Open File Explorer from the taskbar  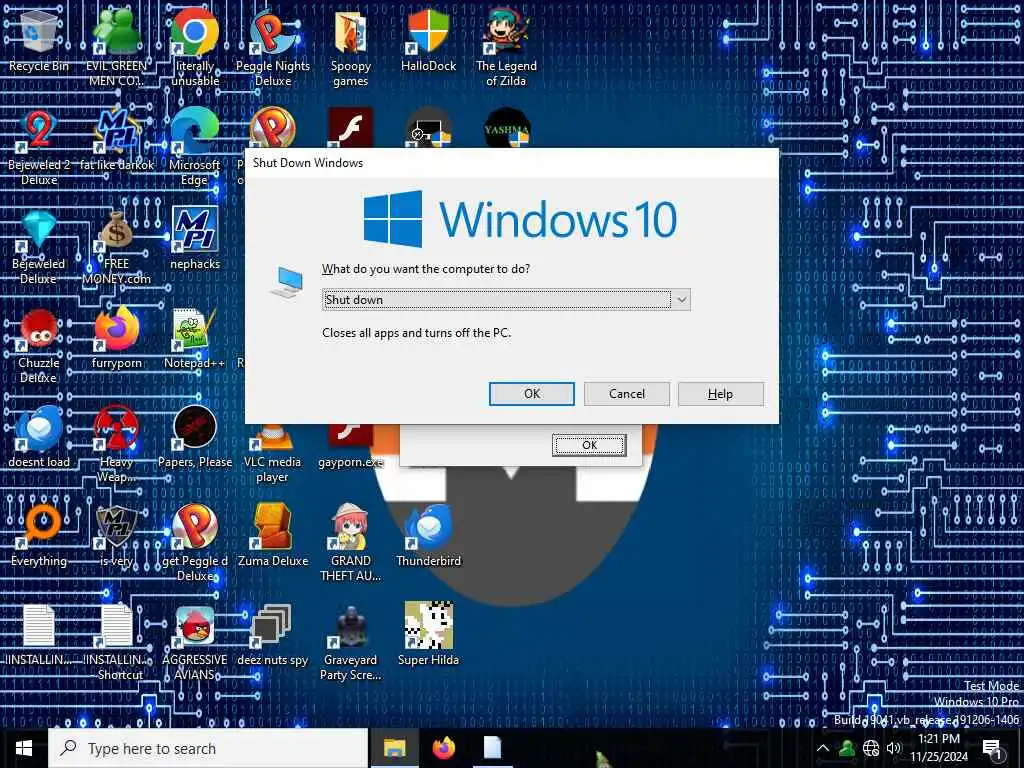click(x=394, y=748)
